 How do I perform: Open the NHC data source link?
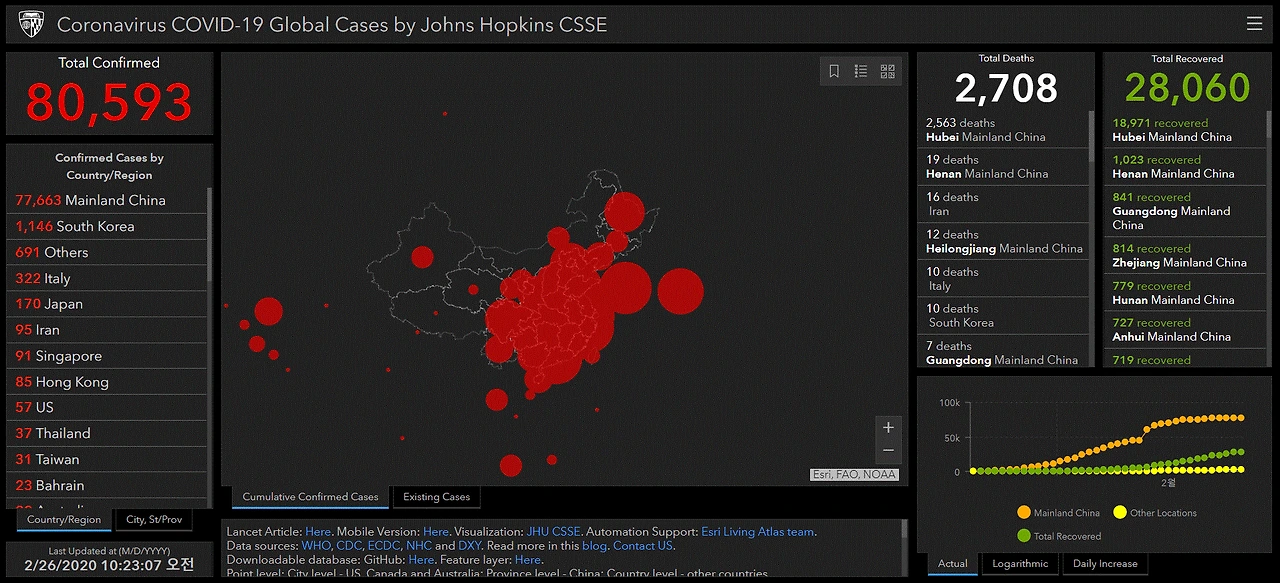pos(419,546)
